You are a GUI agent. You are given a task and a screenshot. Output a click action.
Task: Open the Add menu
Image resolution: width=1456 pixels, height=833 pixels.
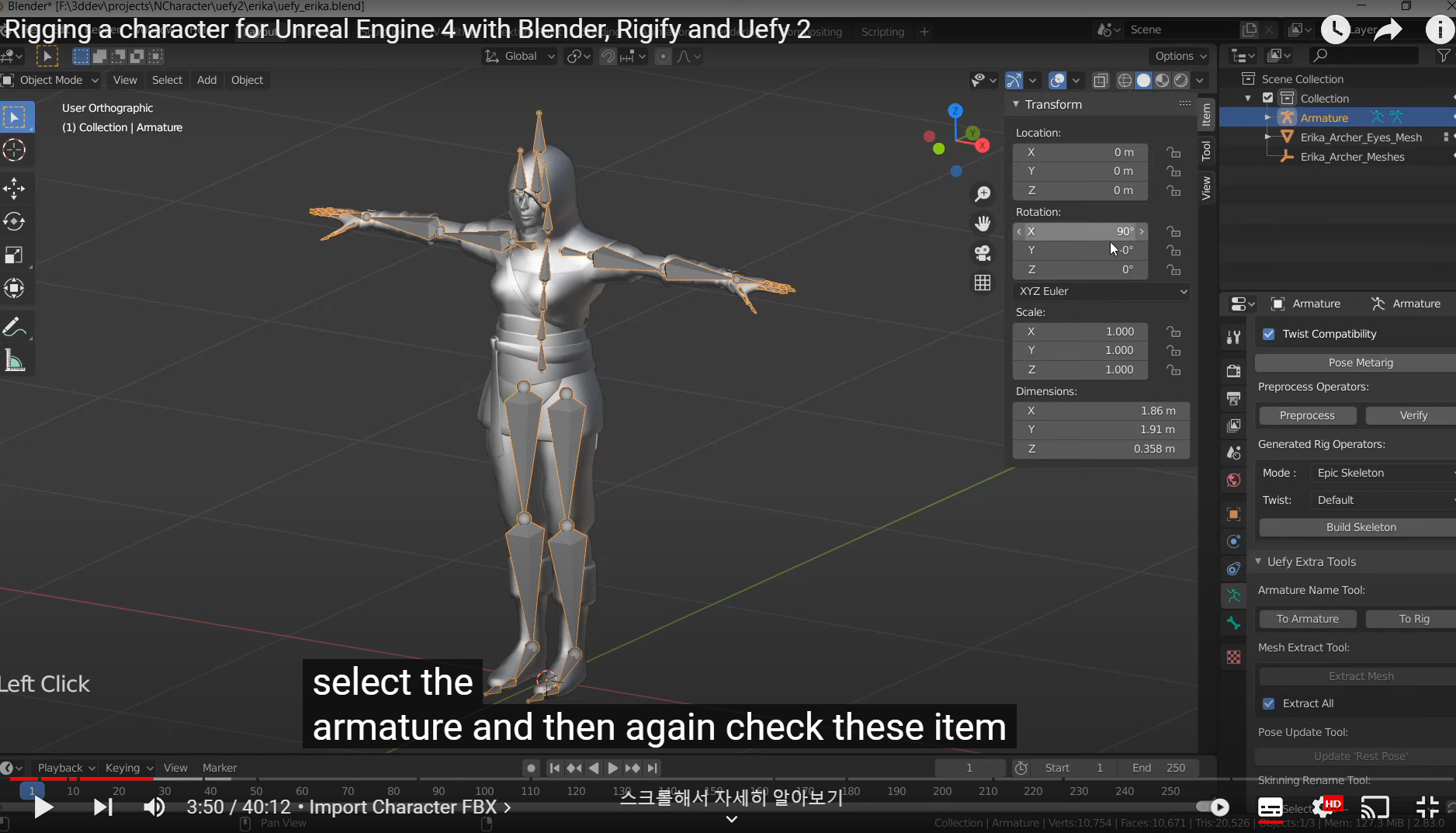click(x=206, y=80)
